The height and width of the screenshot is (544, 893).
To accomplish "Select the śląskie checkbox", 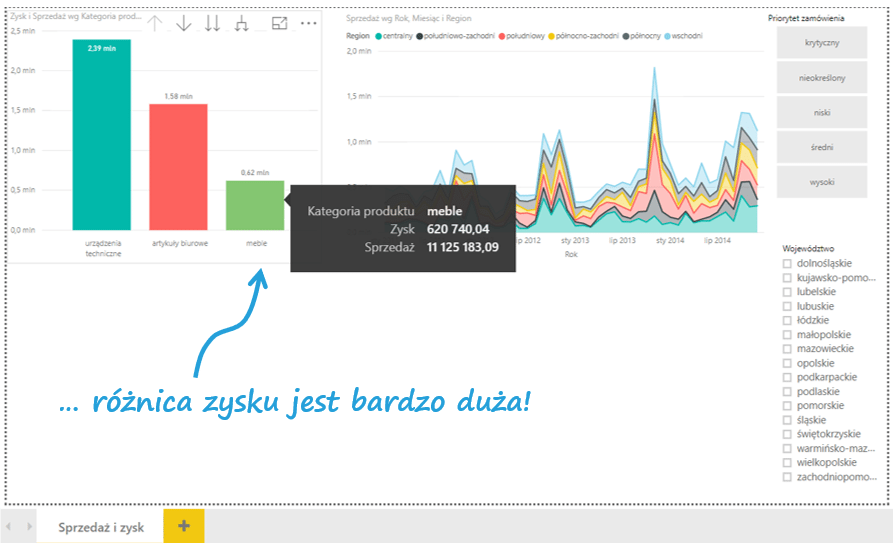I will point(788,421).
